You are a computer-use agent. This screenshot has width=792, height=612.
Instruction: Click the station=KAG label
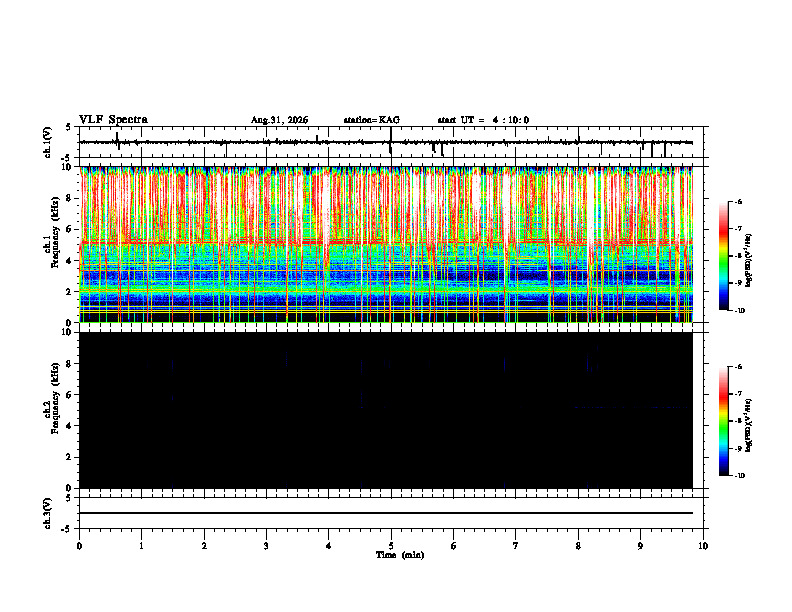point(371,120)
